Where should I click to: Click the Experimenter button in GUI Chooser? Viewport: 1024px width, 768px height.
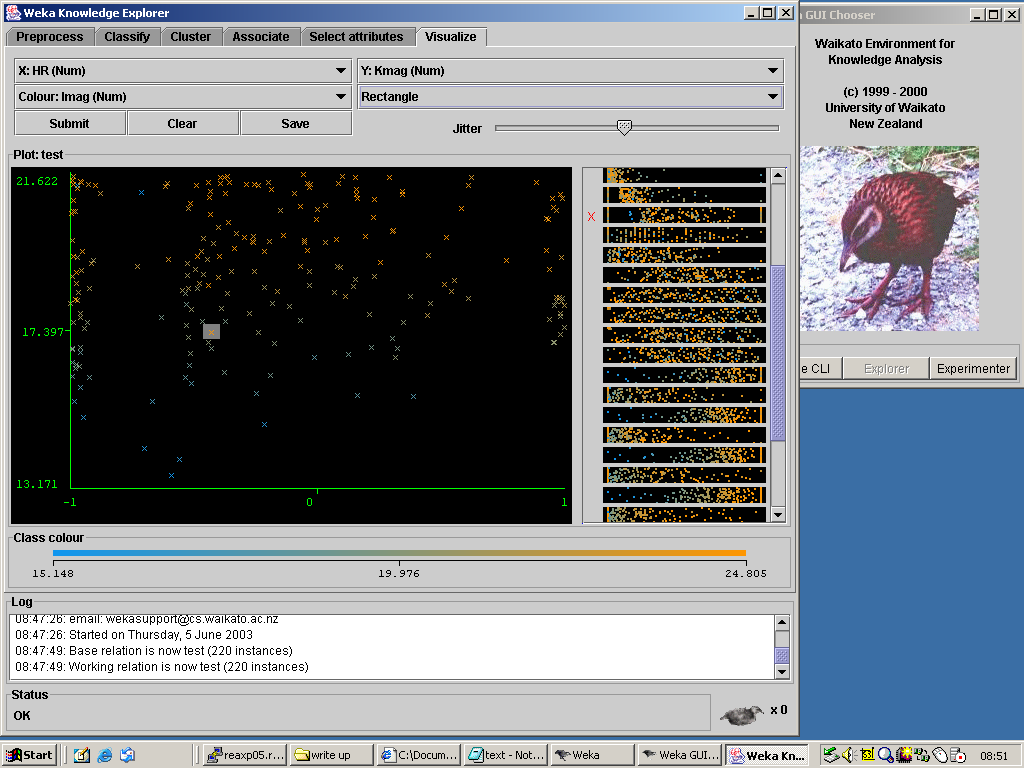click(972, 368)
